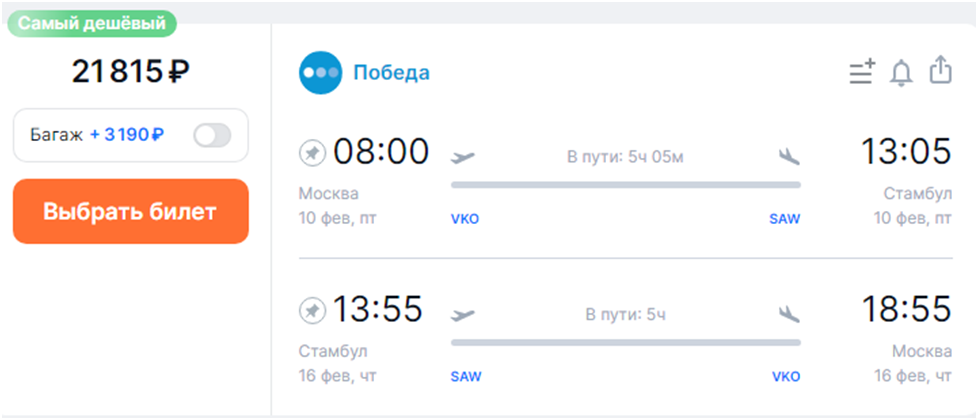978x420 pixels.
Task: Click VKO arrival airport code on return
Action: pyautogui.click(x=785, y=377)
